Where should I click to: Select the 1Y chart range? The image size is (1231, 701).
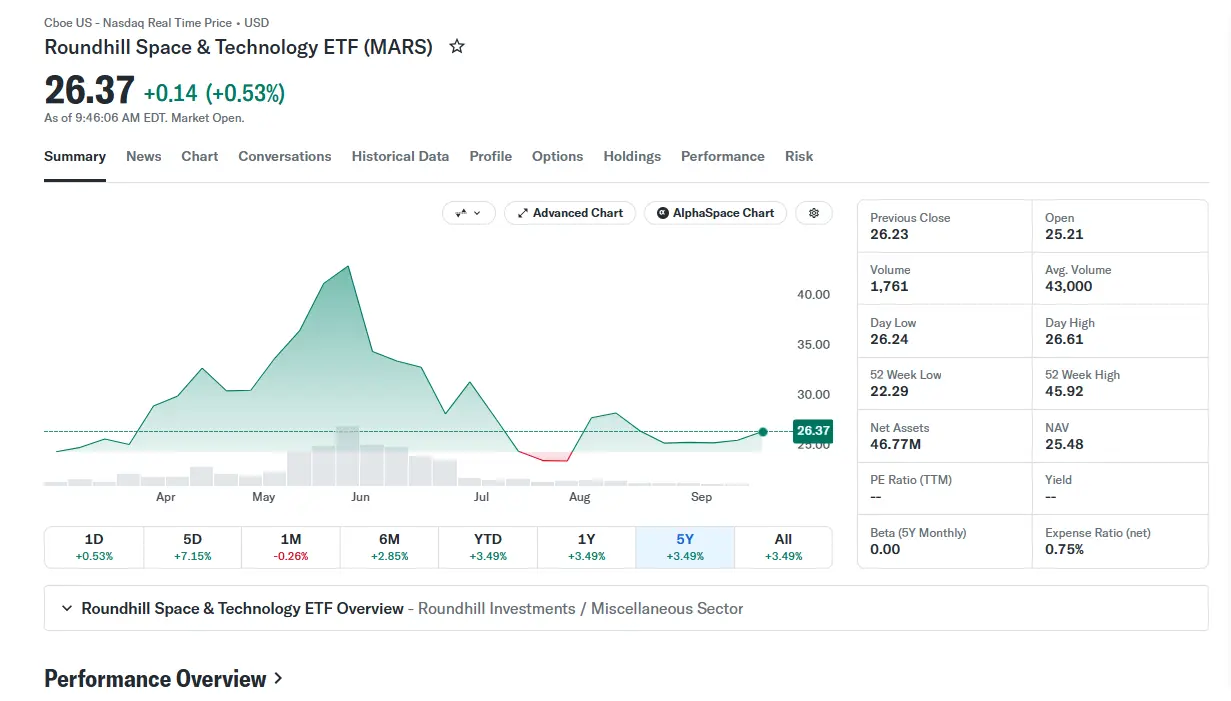point(586,547)
